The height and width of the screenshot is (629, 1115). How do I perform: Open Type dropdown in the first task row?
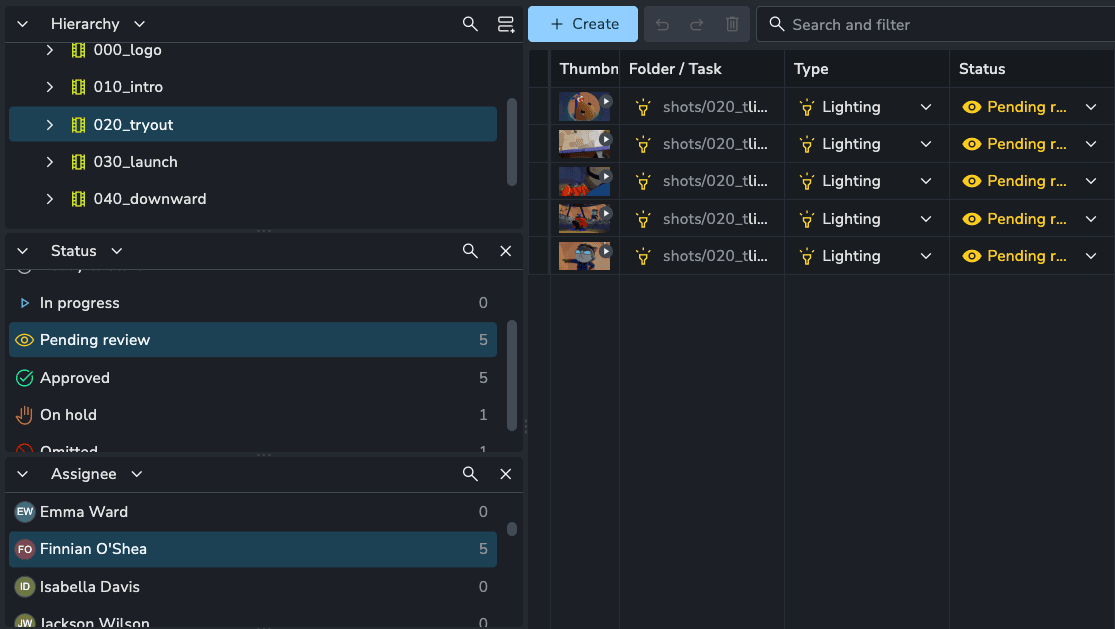click(926, 107)
